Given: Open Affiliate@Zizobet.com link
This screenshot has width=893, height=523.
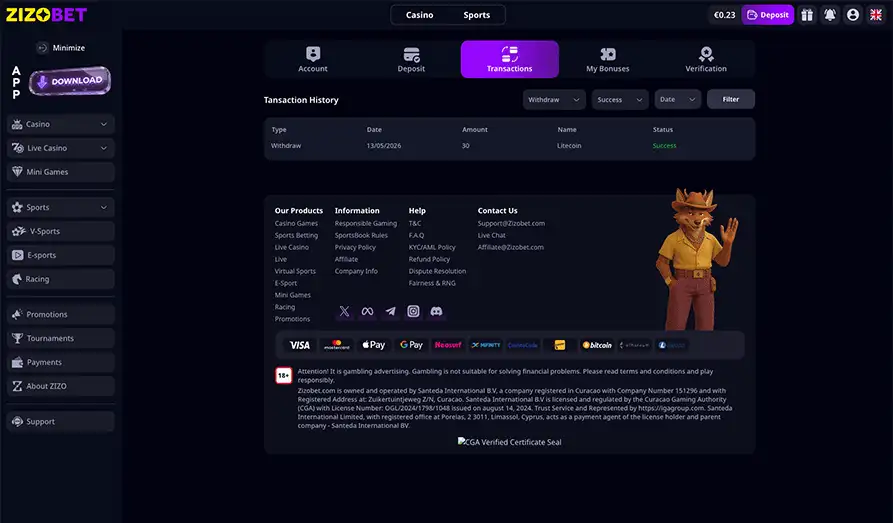Looking at the screenshot, I should (510, 247).
